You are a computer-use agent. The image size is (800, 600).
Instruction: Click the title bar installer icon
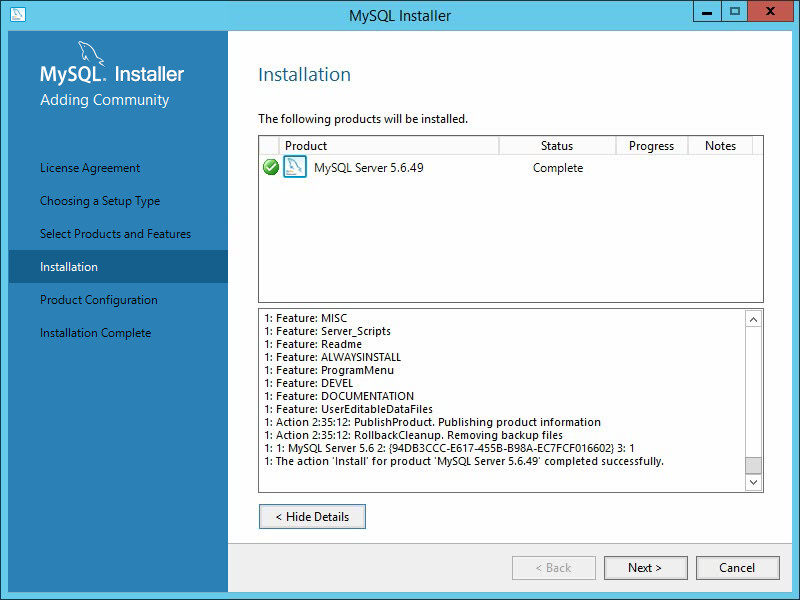pos(18,14)
